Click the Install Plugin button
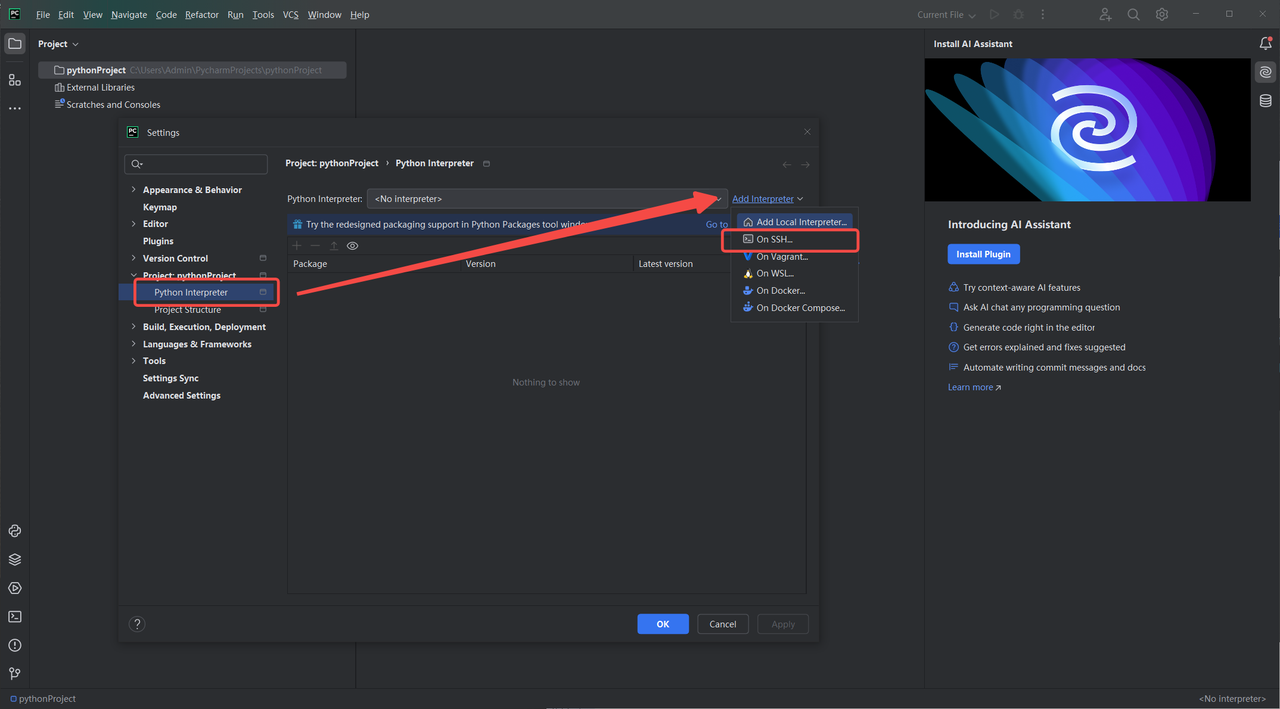This screenshot has height=709, width=1280. (983, 254)
